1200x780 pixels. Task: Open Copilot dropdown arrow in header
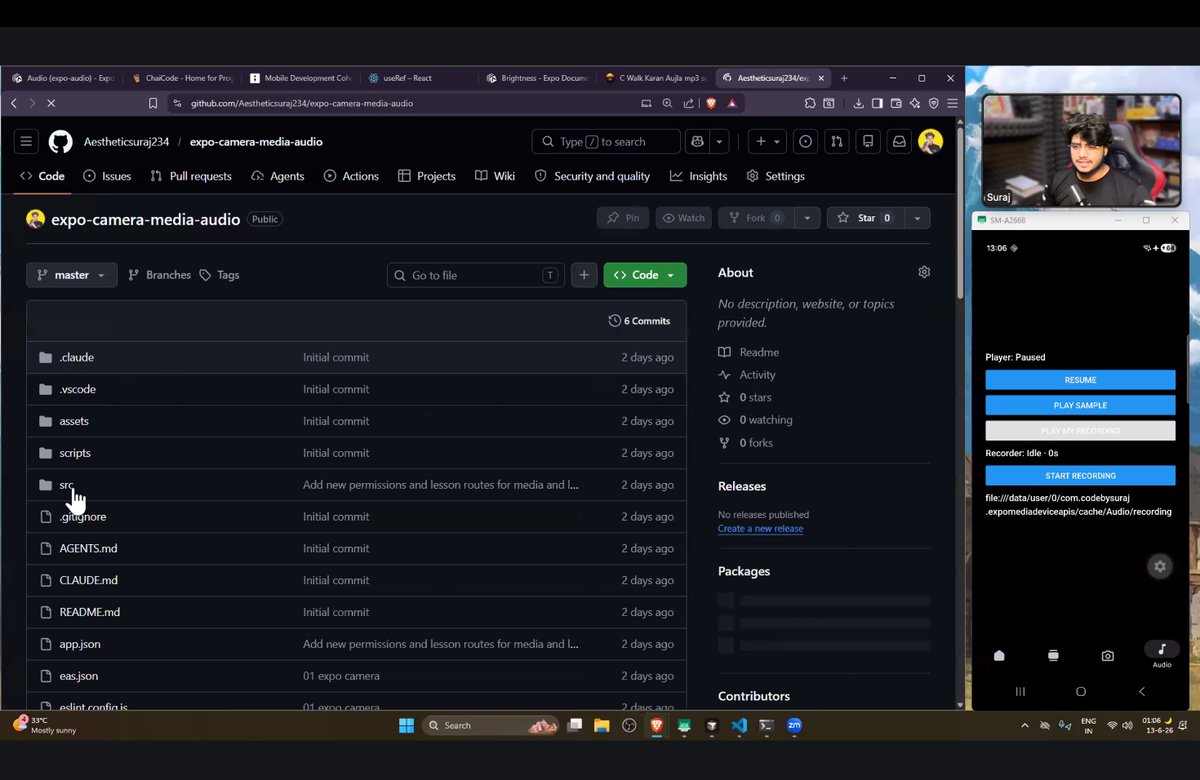pos(719,142)
